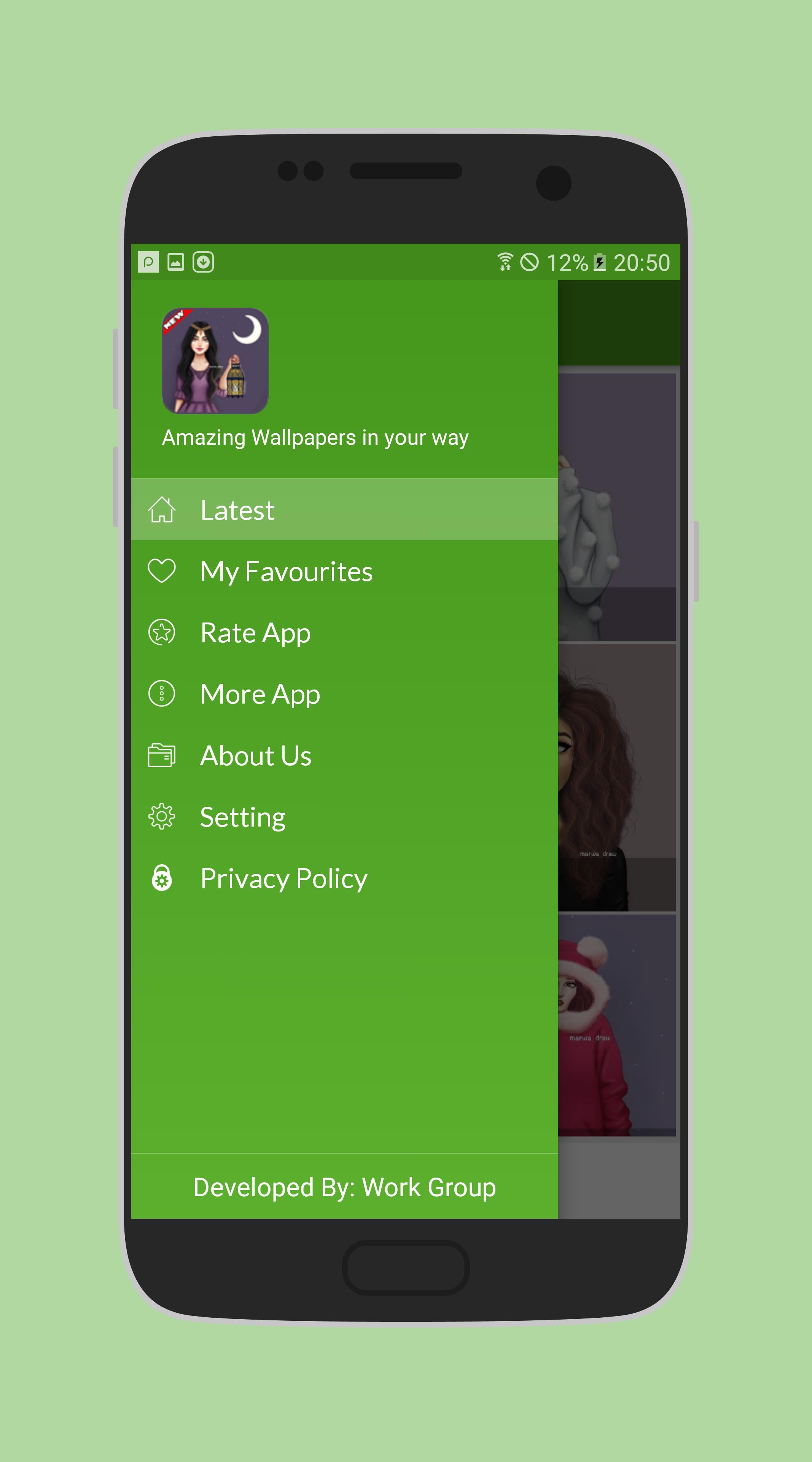This screenshot has height=1462, width=812.
Task: Tap Amazing Wallpapers in your way header text
Action: click(315, 437)
